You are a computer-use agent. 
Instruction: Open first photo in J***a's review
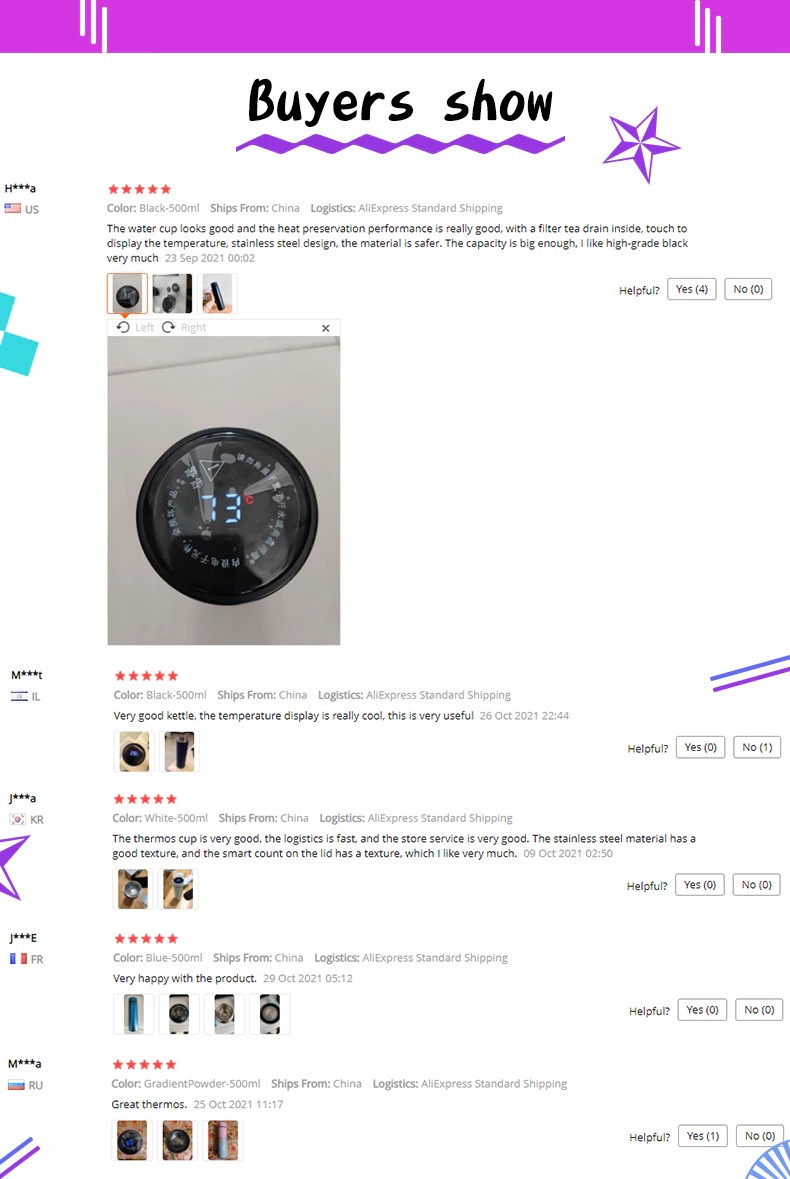[x=133, y=889]
